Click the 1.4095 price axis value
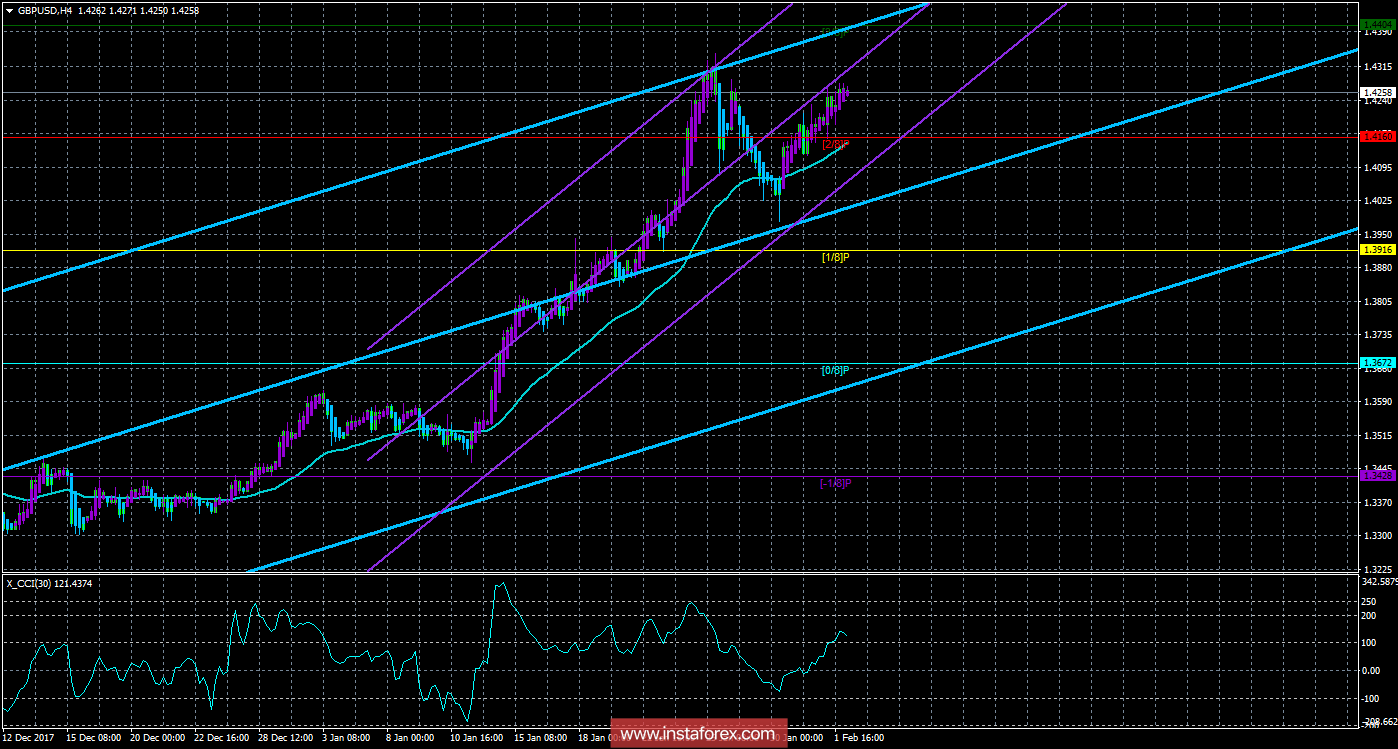The image size is (1398, 749). [1378, 167]
